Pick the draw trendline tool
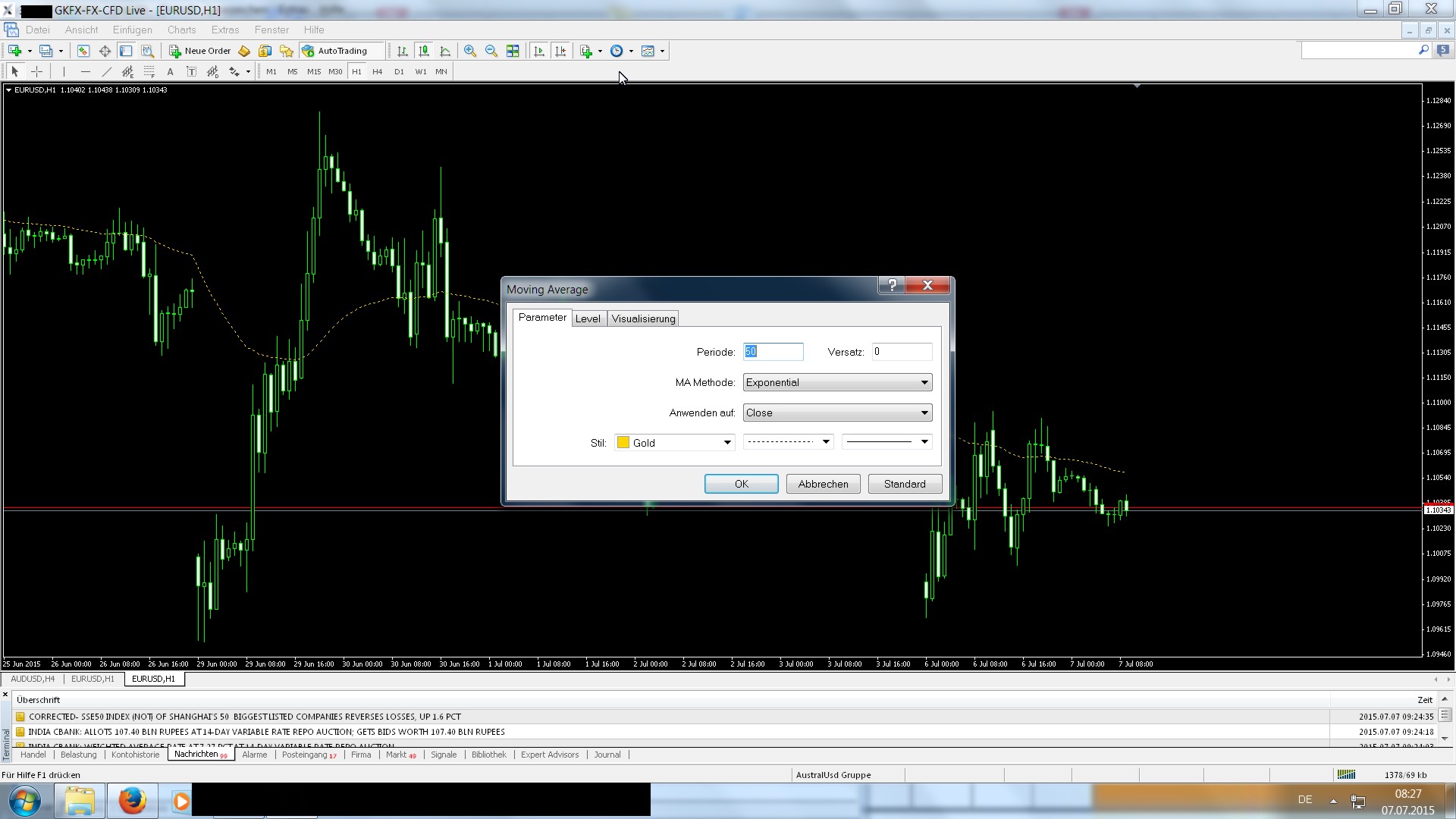The width and height of the screenshot is (1456, 819). (106, 71)
